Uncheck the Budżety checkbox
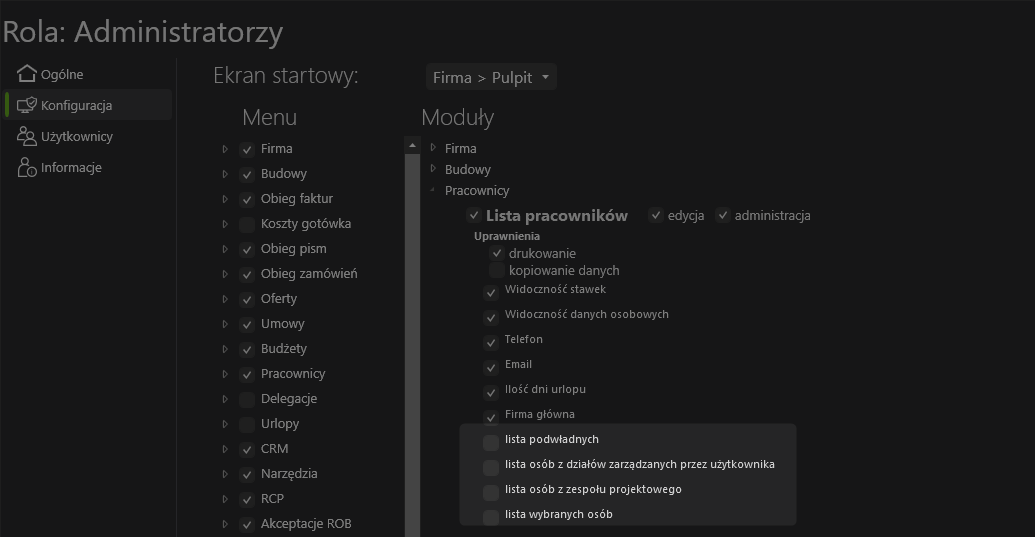This screenshot has height=537, width=1035. click(247, 350)
